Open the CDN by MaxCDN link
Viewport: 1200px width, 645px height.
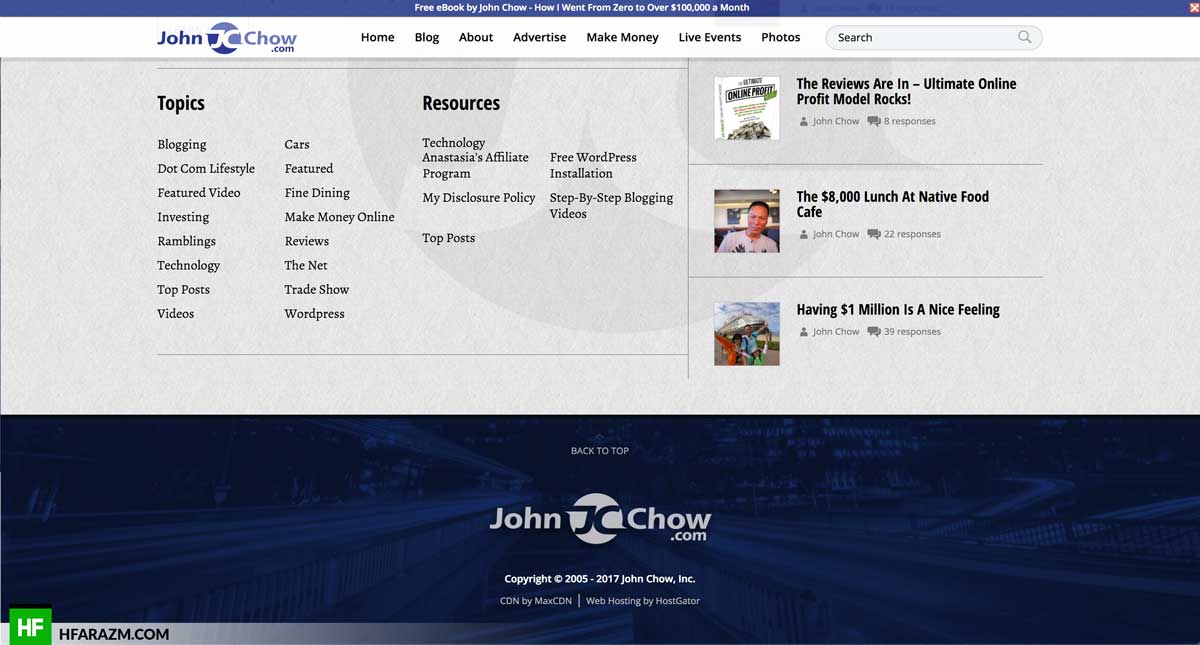click(536, 601)
